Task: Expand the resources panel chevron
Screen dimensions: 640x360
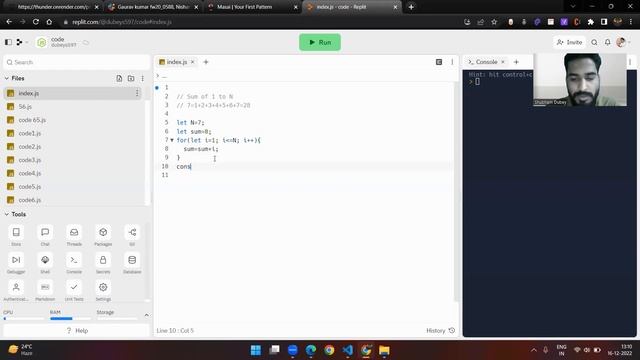Action: (147, 315)
